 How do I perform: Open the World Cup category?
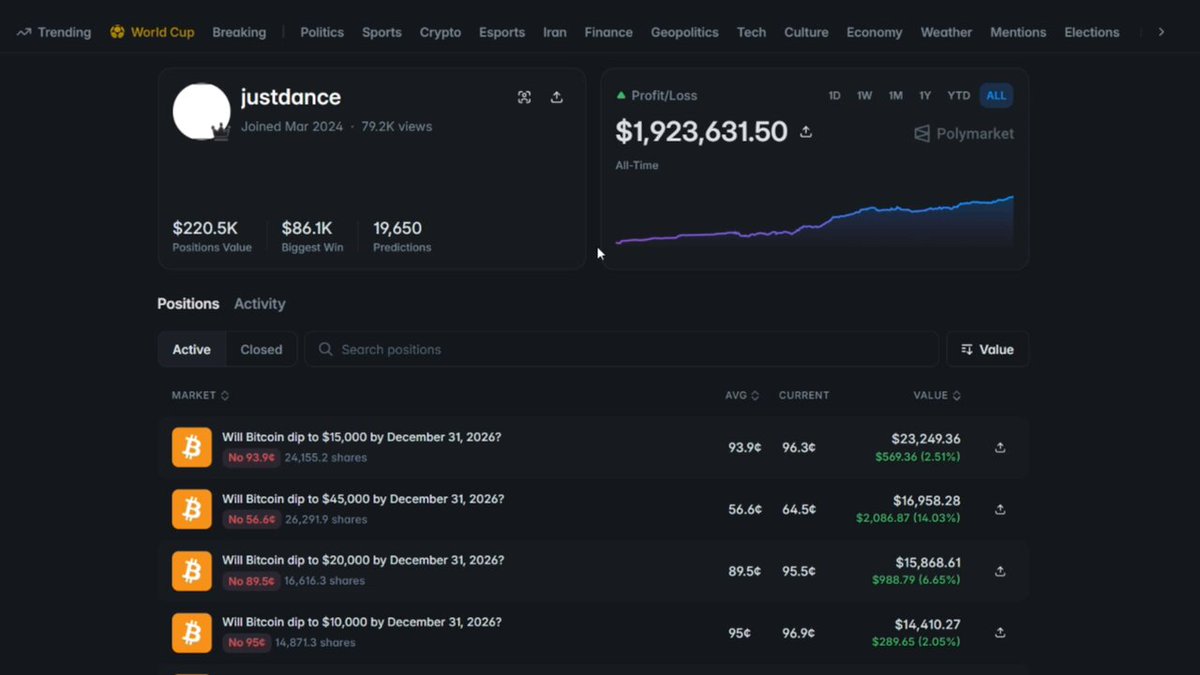point(152,32)
